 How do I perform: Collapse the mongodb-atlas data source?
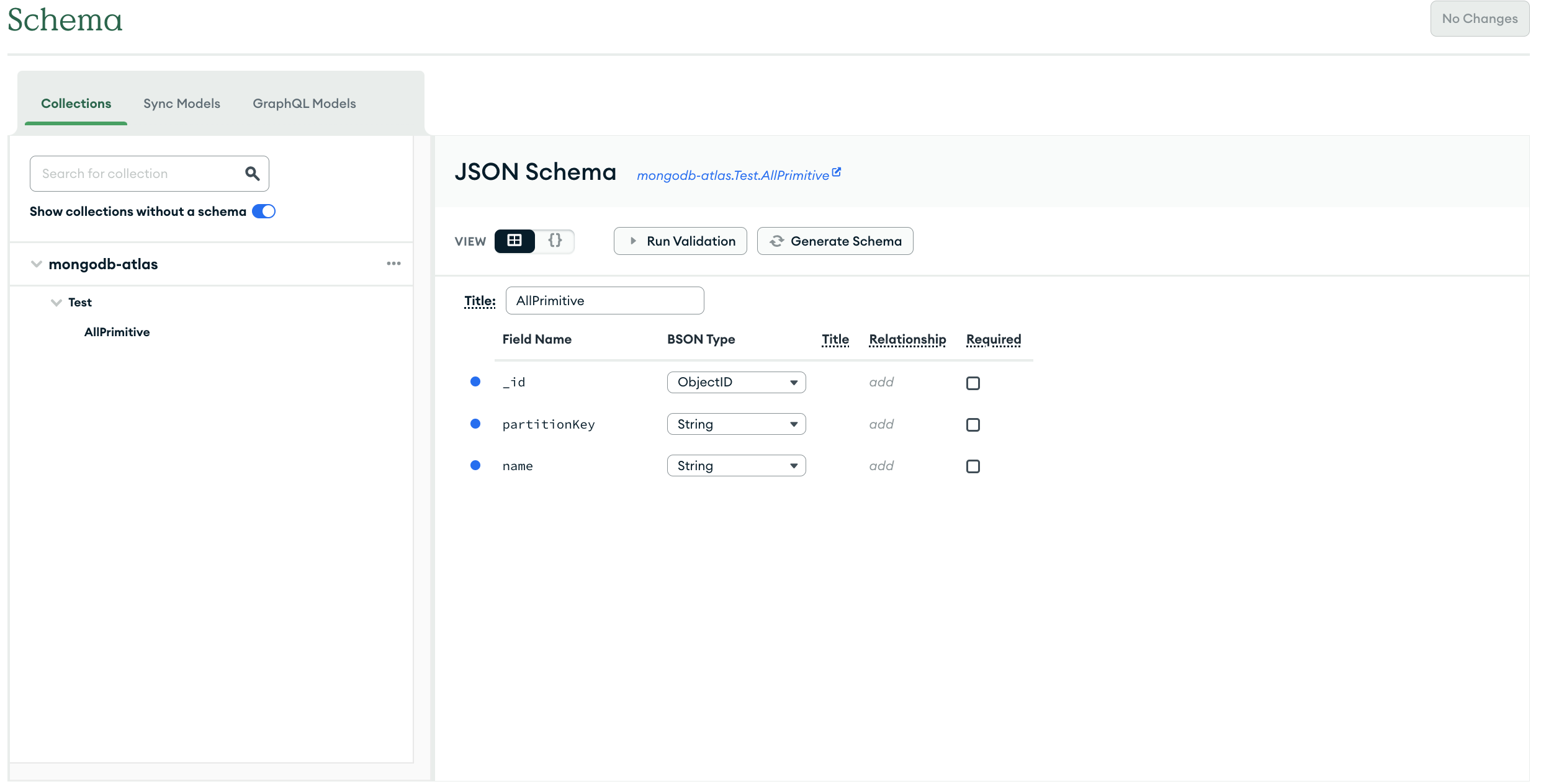37,264
